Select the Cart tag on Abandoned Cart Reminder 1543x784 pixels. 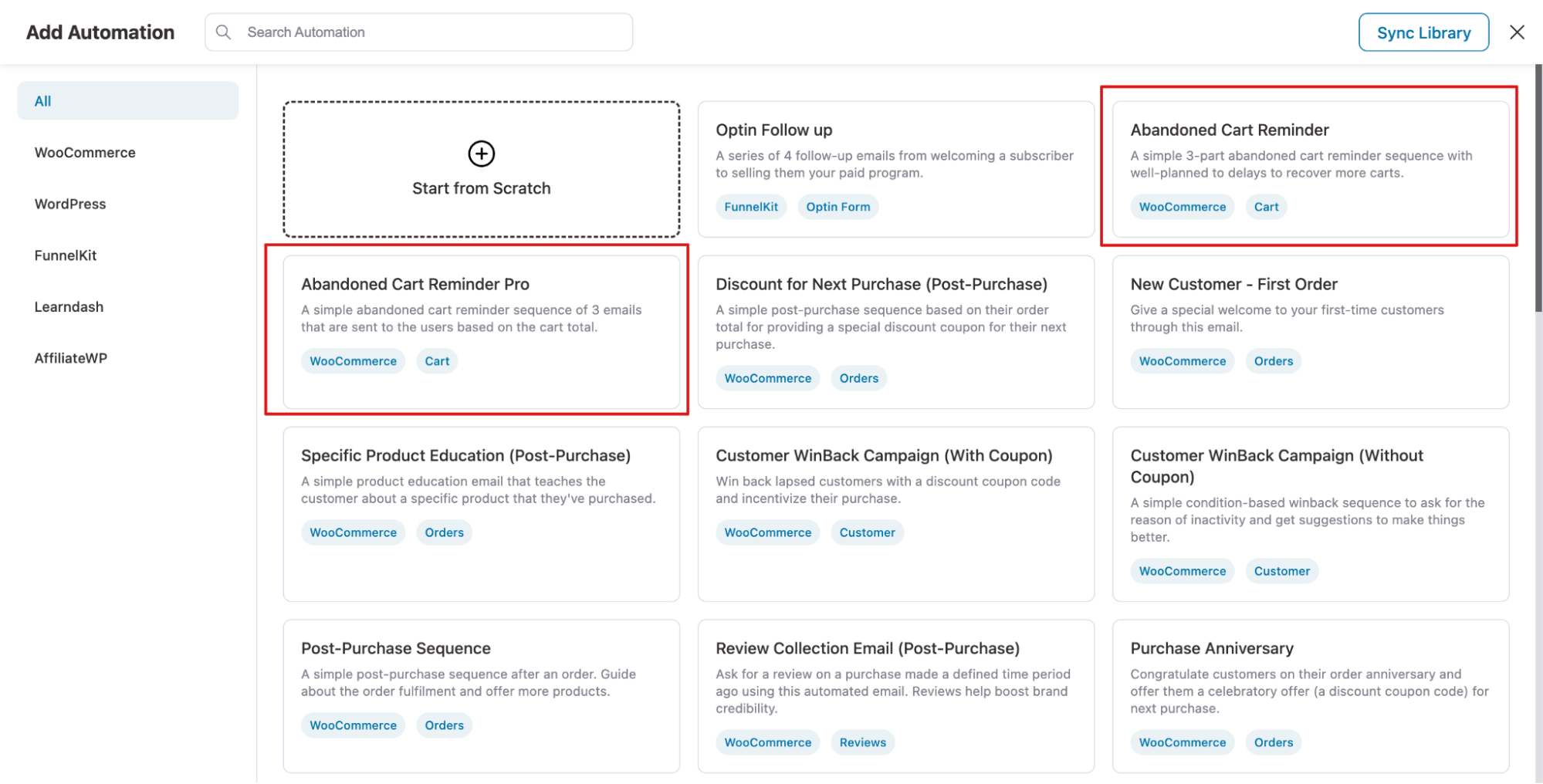click(1266, 206)
